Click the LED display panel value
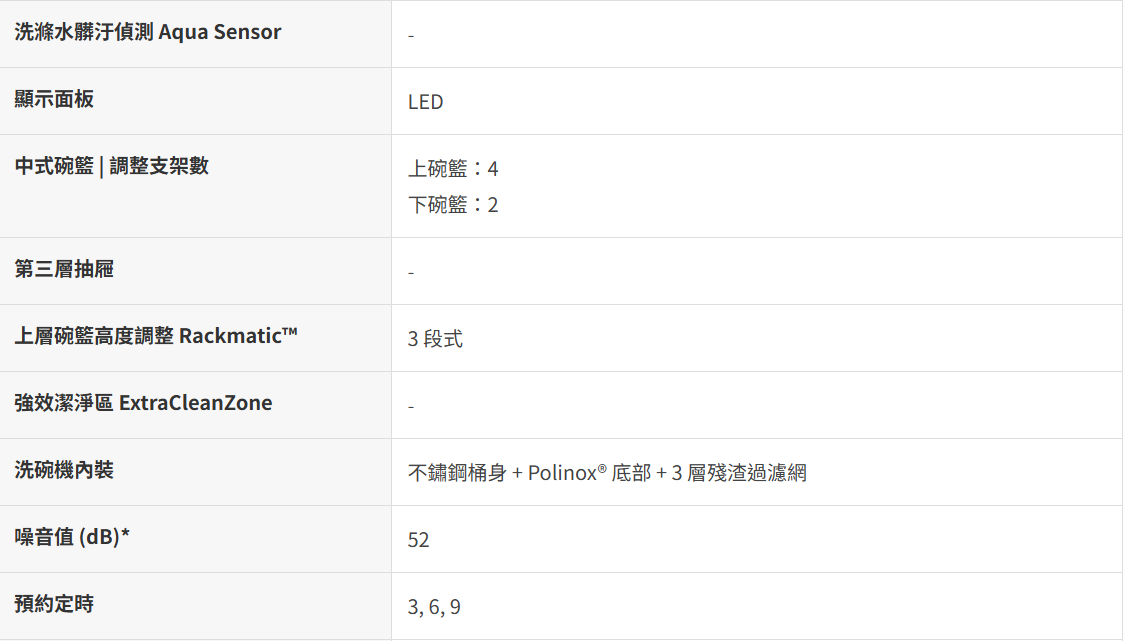The width and height of the screenshot is (1123, 641). [x=425, y=102]
